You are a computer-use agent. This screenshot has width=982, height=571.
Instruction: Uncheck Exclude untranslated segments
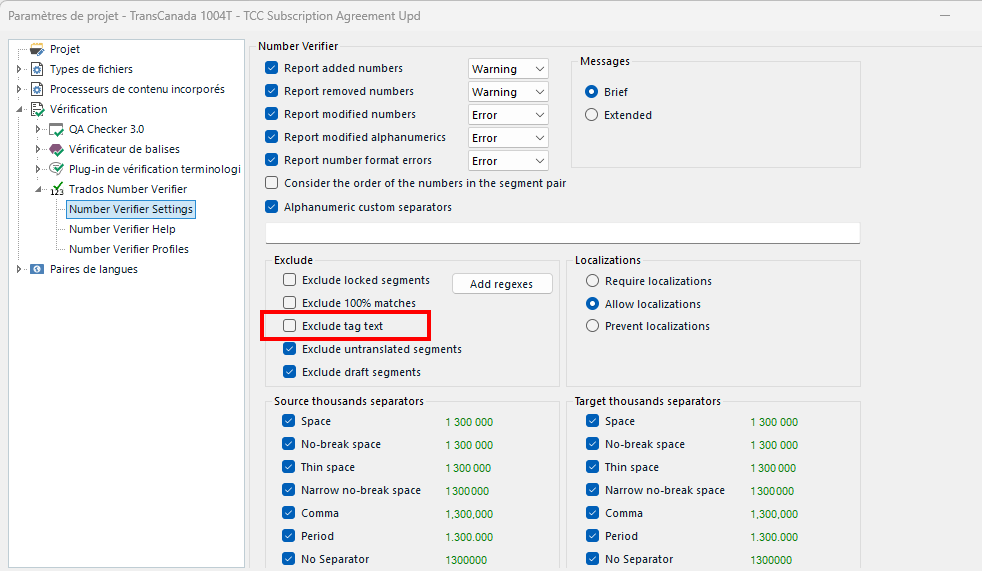click(289, 349)
